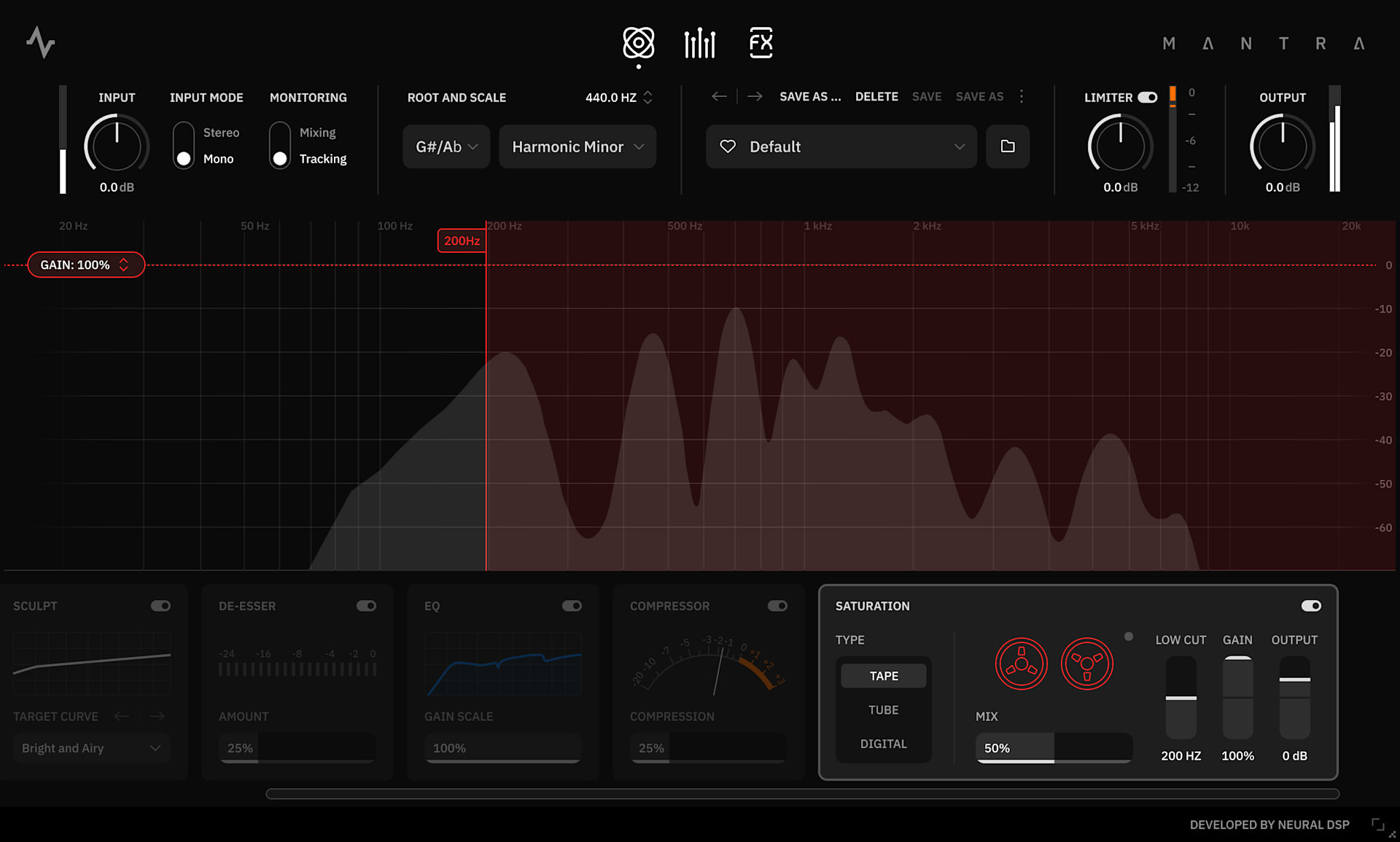This screenshot has width=1400, height=842.
Task: Click the left tape reel icon
Action: coord(1021,663)
